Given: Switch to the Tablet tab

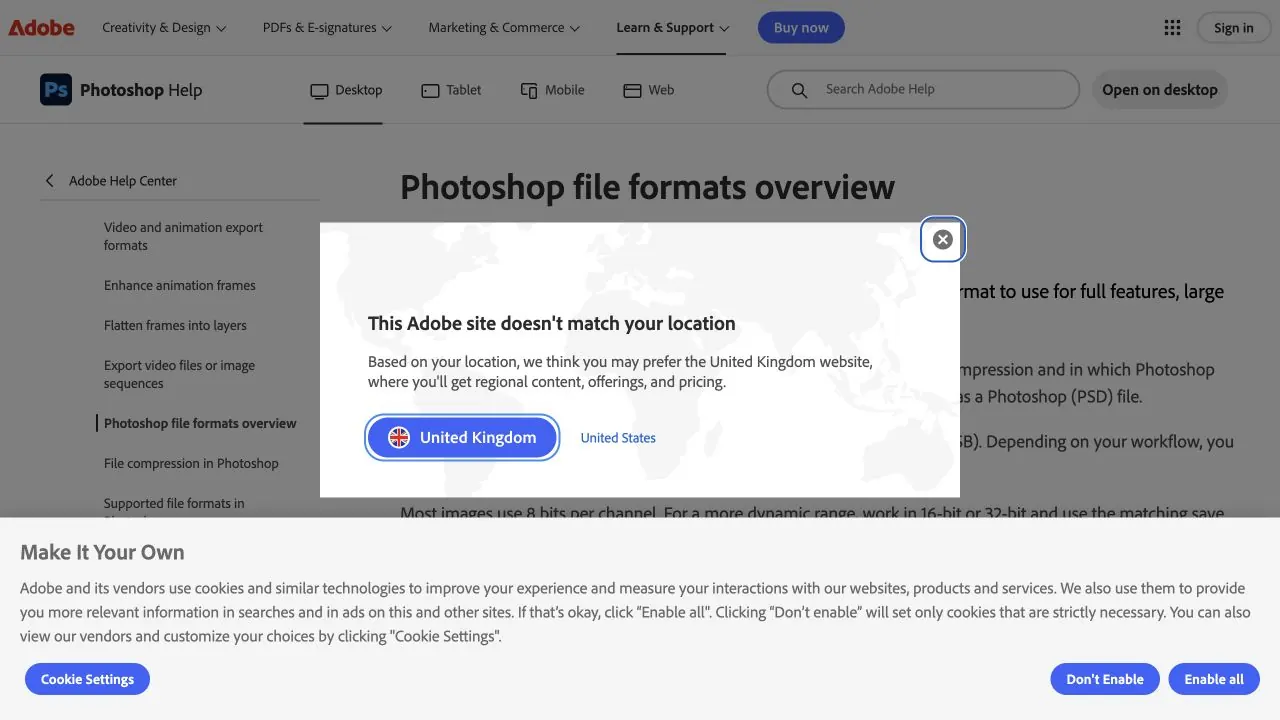Looking at the screenshot, I should coord(451,90).
